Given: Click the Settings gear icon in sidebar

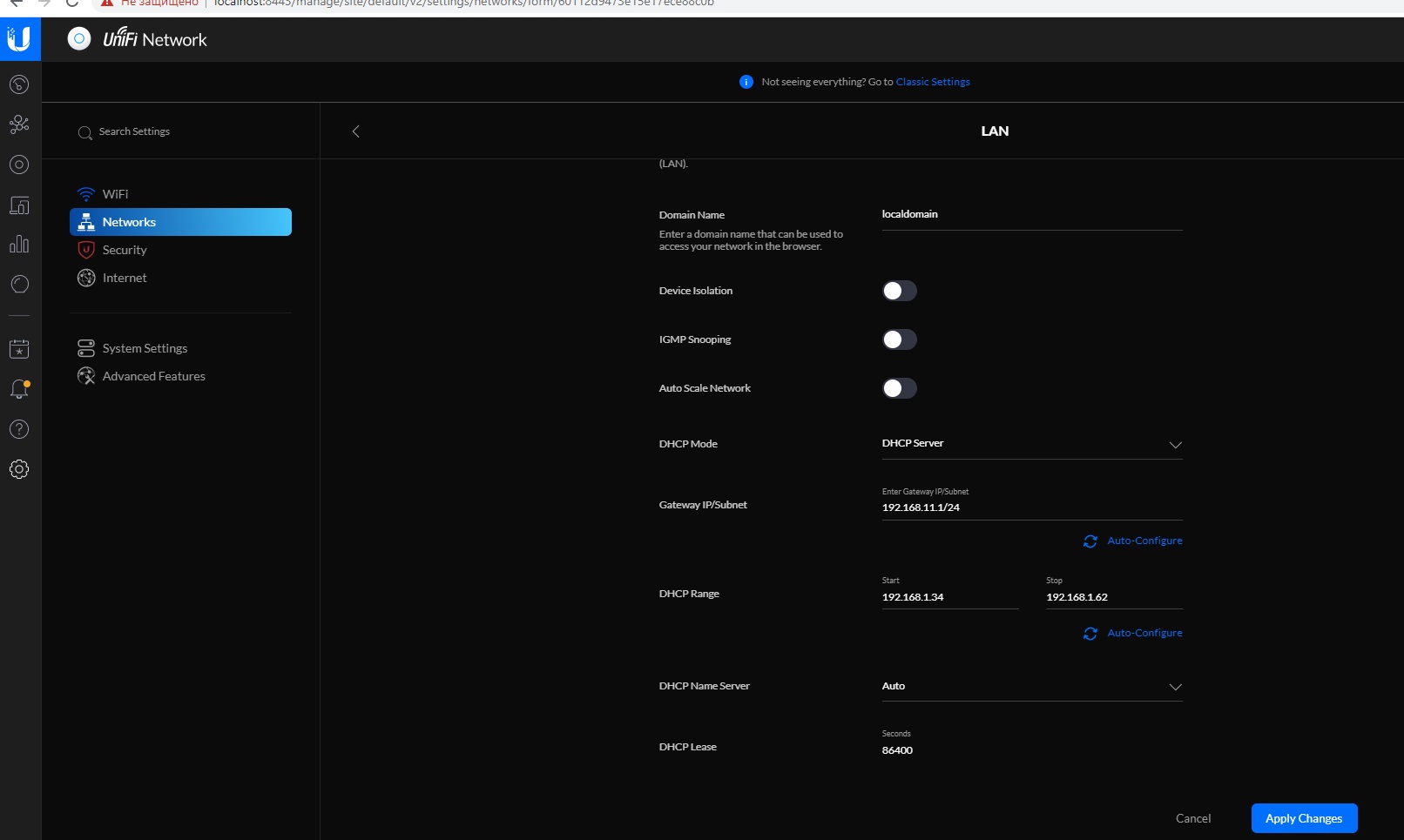Looking at the screenshot, I should [19, 469].
